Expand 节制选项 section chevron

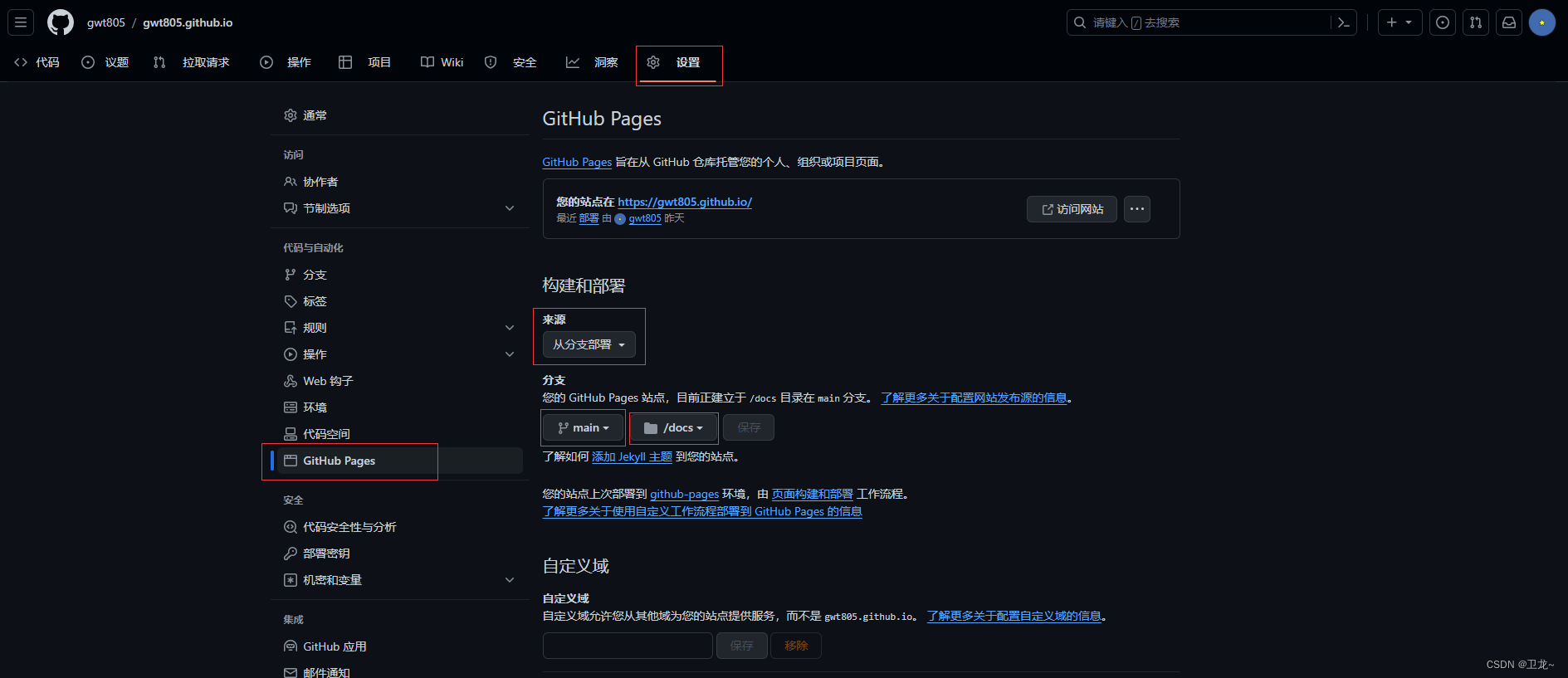tap(510, 208)
